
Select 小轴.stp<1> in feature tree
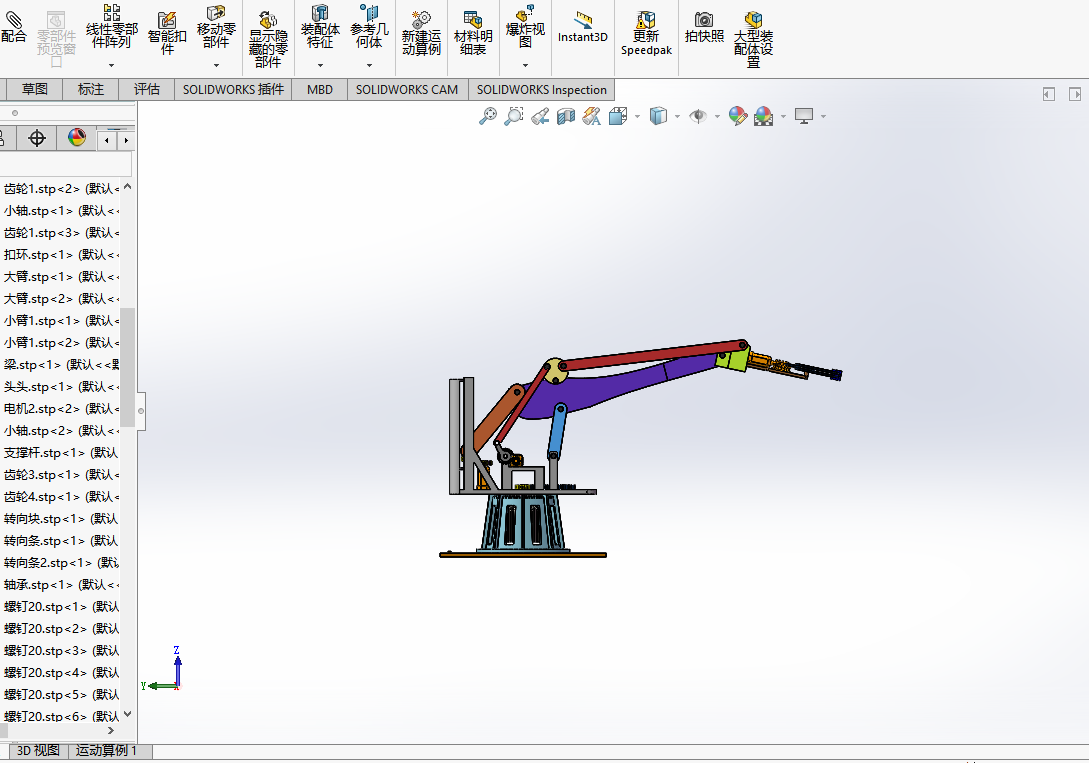click(x=61, y=210)
